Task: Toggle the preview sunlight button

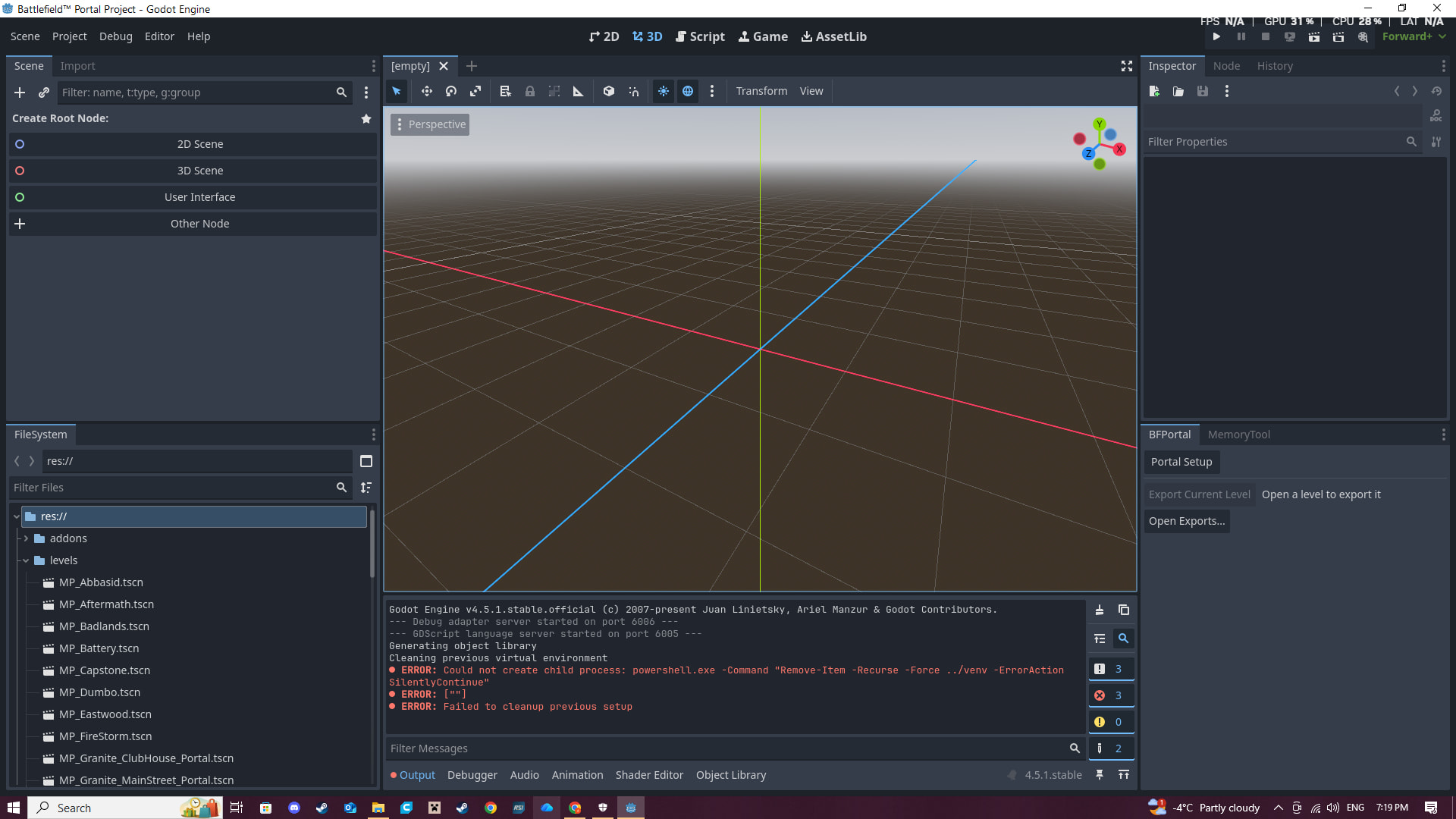Action: tap(664, 91)
